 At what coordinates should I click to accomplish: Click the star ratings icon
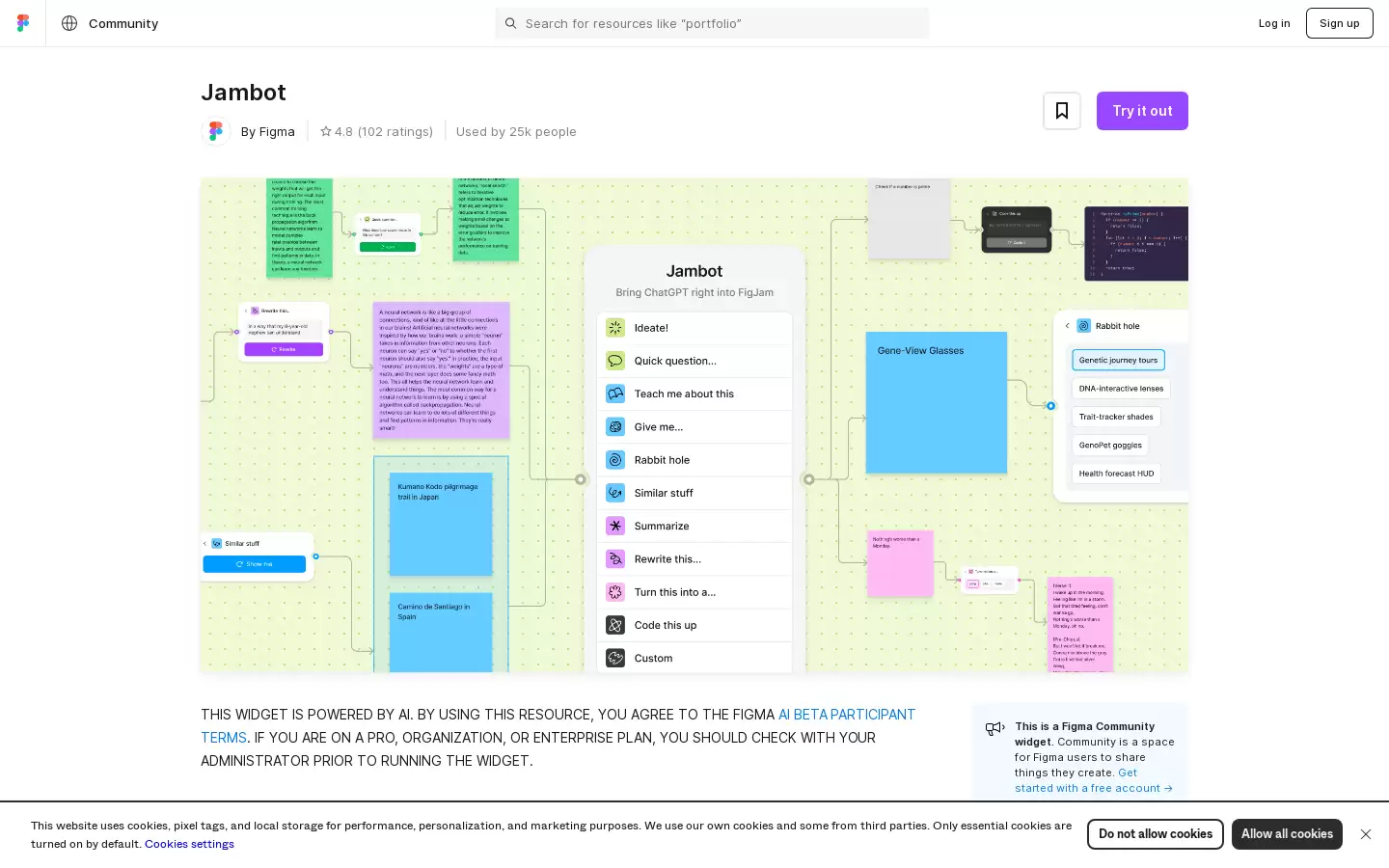pyautogui.click(x=326, y=131)
